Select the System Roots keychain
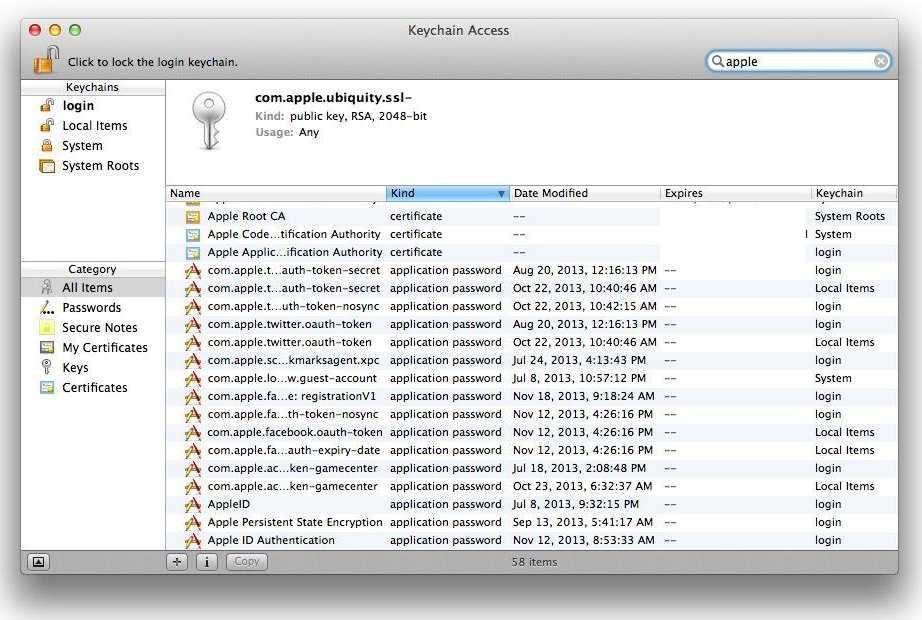 (100, 166)
